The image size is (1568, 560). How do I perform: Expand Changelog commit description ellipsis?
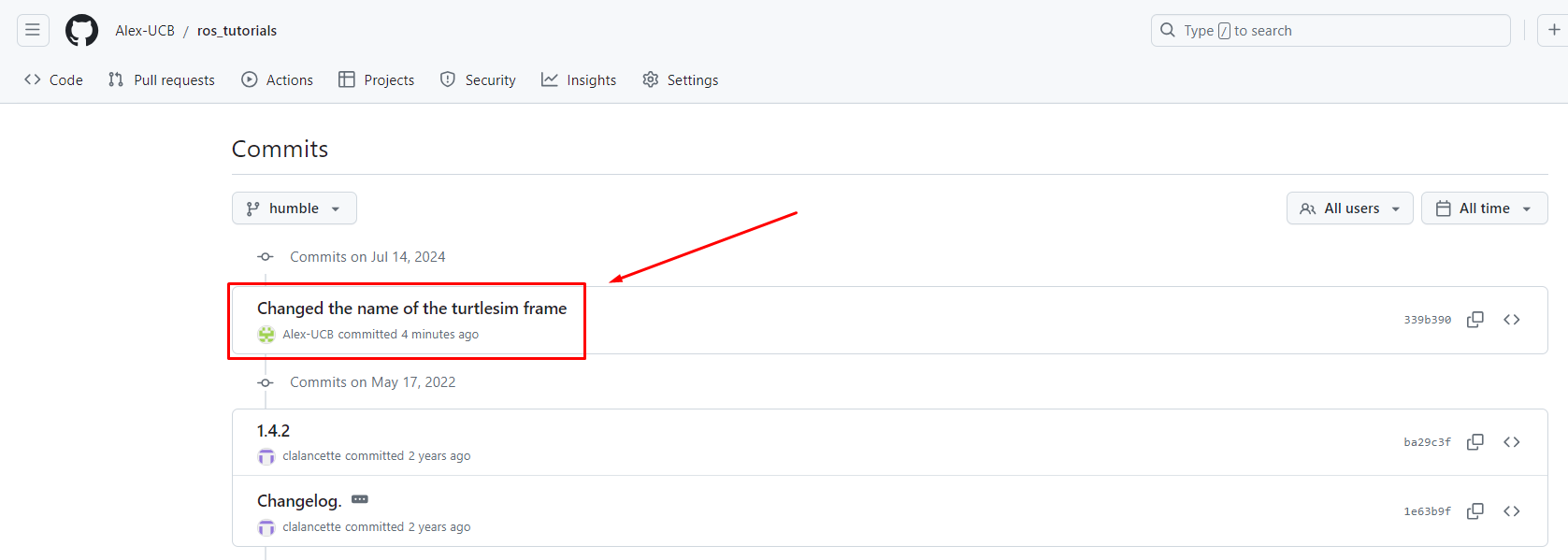coord(360,499)
